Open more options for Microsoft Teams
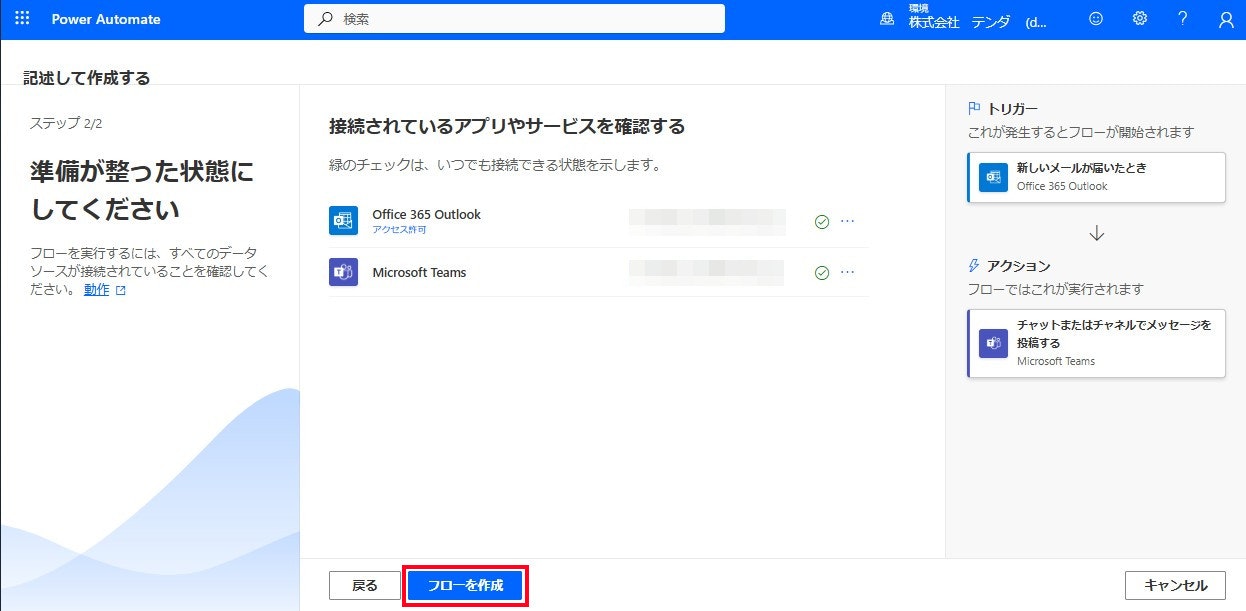Screen dimensions: 1246x611 (x=848, y=272)
